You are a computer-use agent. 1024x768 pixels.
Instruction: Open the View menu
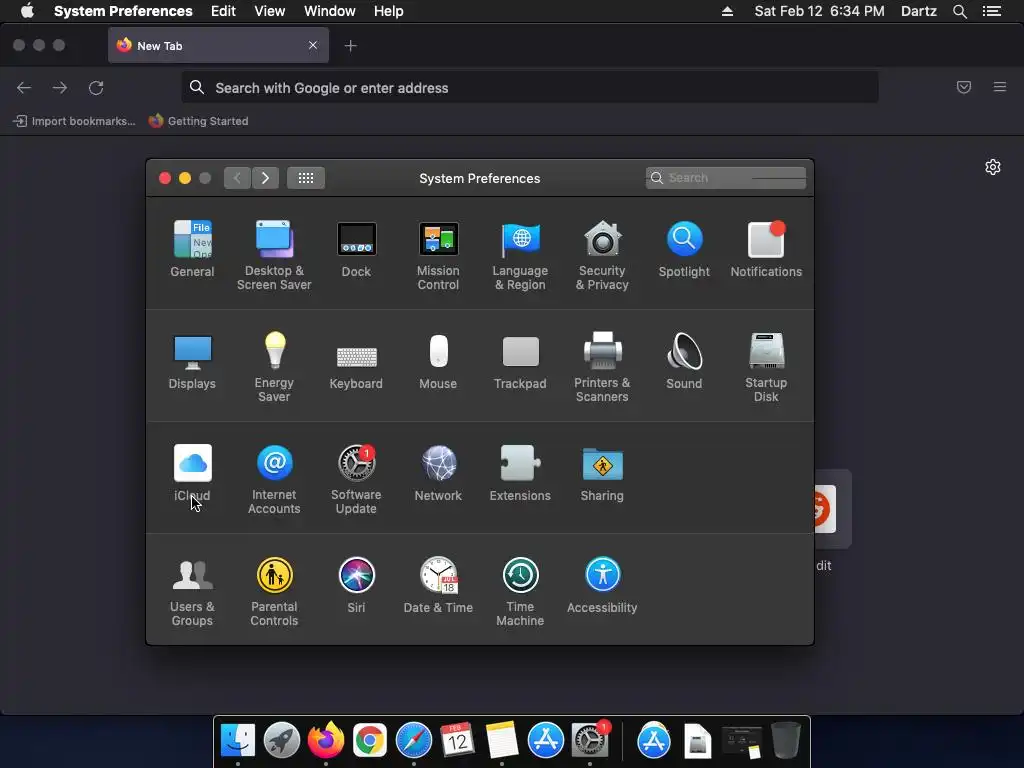pos(270,11)
